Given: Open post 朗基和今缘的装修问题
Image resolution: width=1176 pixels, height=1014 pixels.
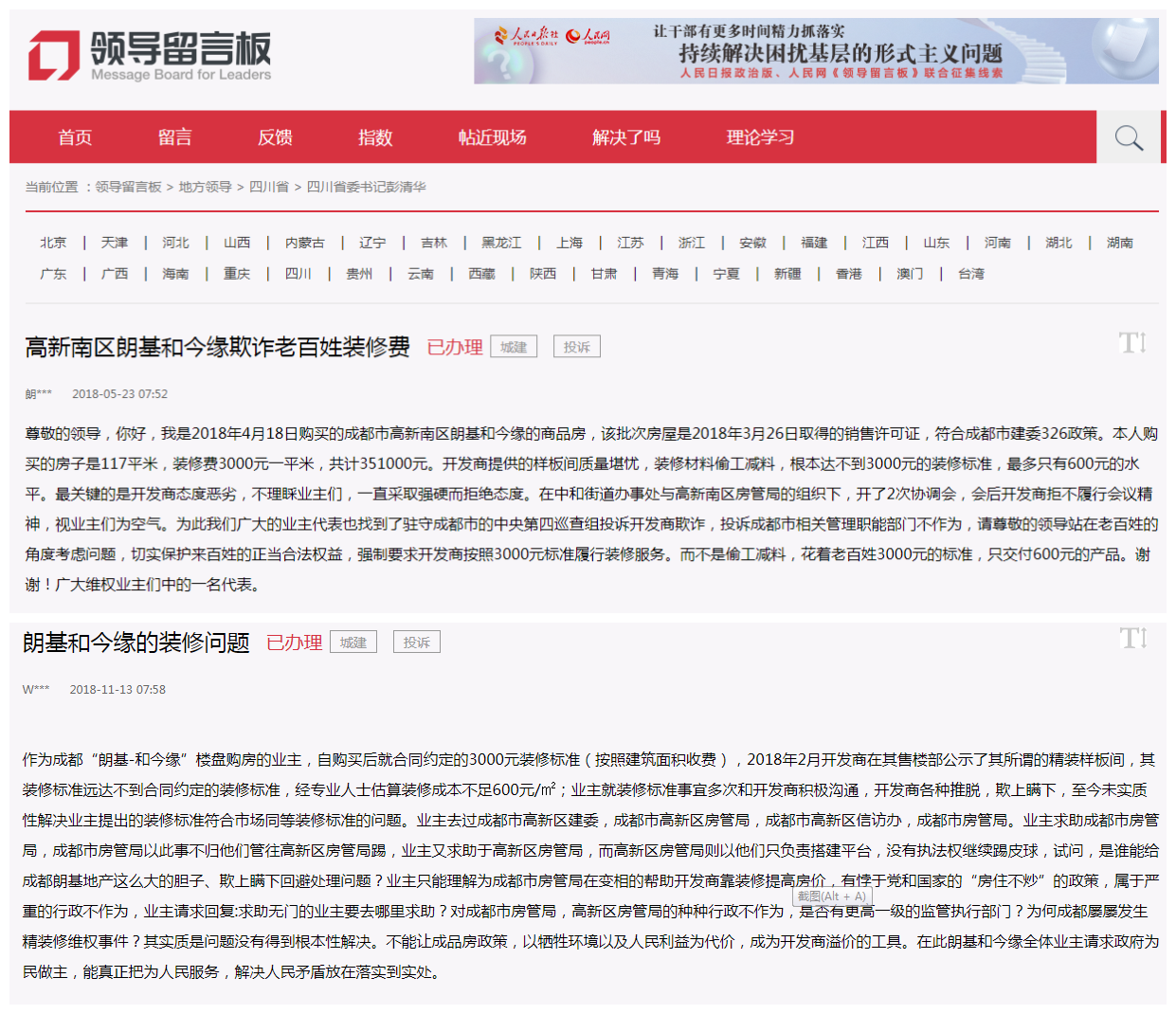Looking at the screenshot, I should (x=136, y=643).
